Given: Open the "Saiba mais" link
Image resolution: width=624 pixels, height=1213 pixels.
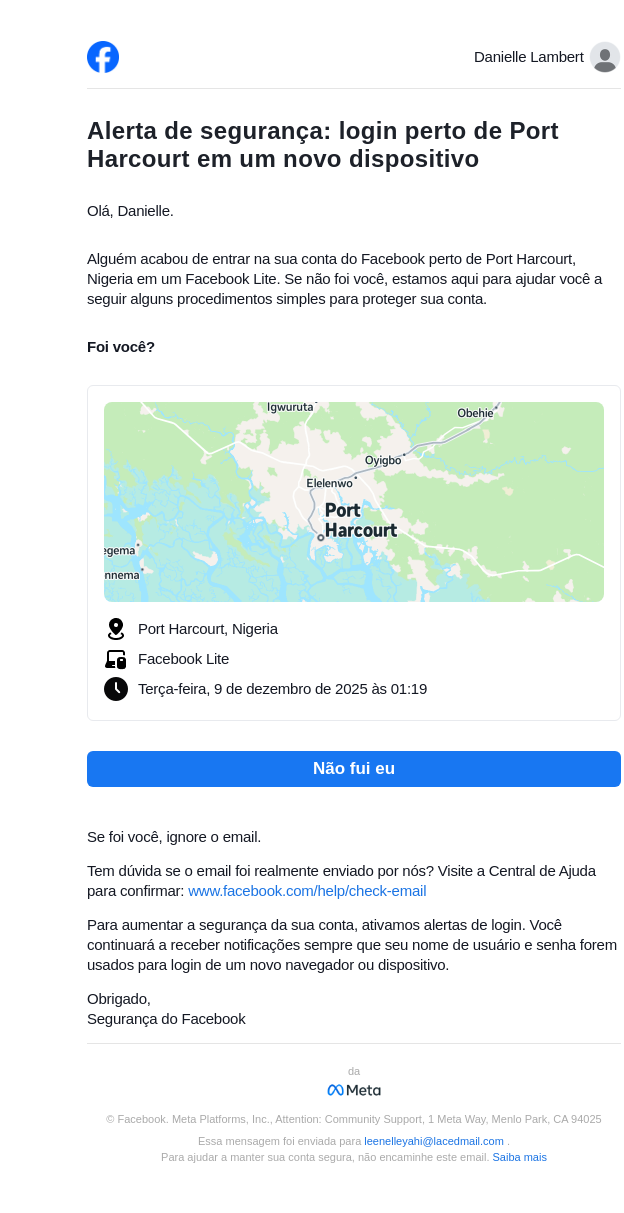Looking at the screenshot, I should coord(519,1157).
